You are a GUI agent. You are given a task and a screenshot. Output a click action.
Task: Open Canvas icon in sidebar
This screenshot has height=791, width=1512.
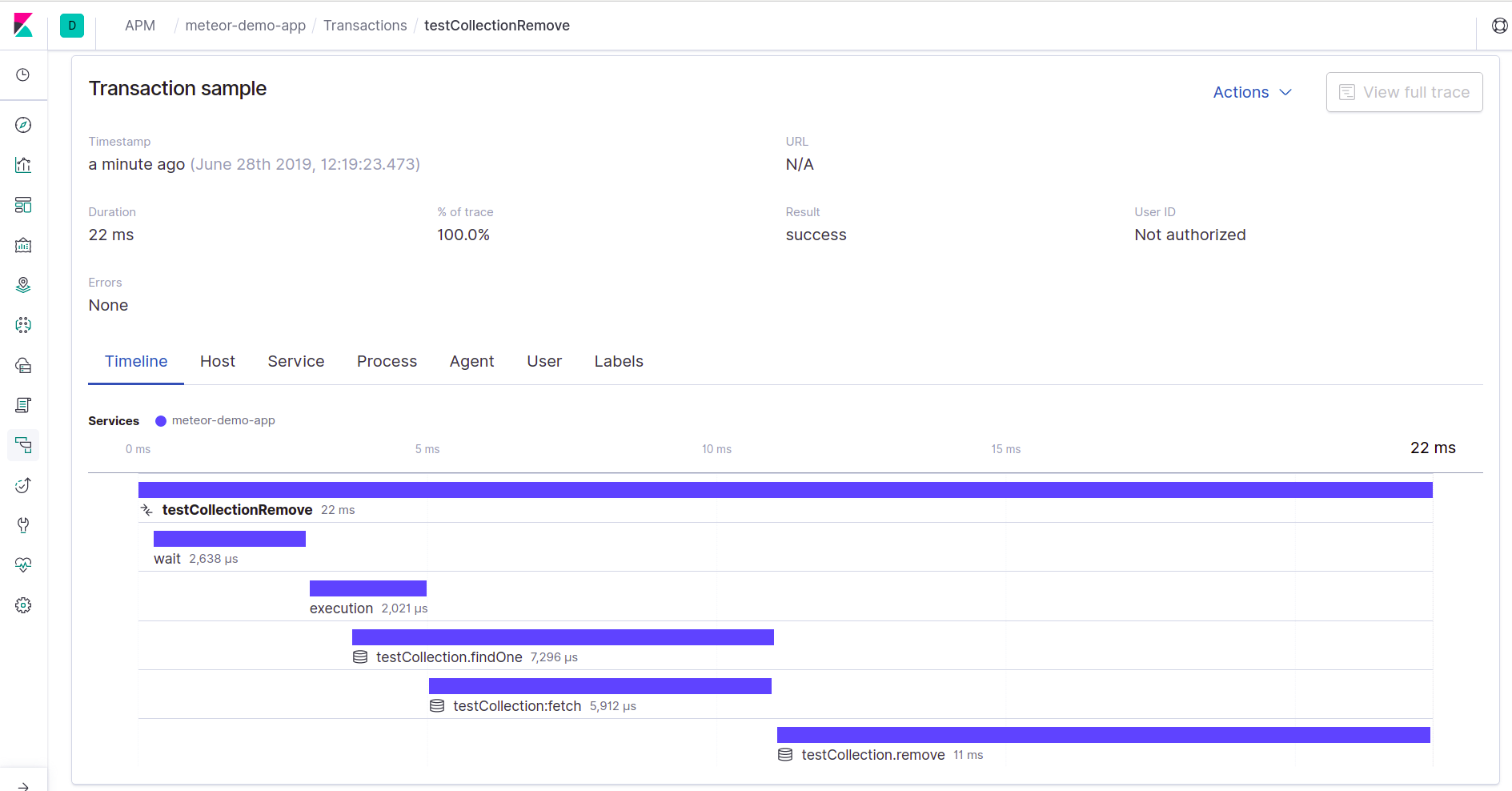(x=23, y=245)
